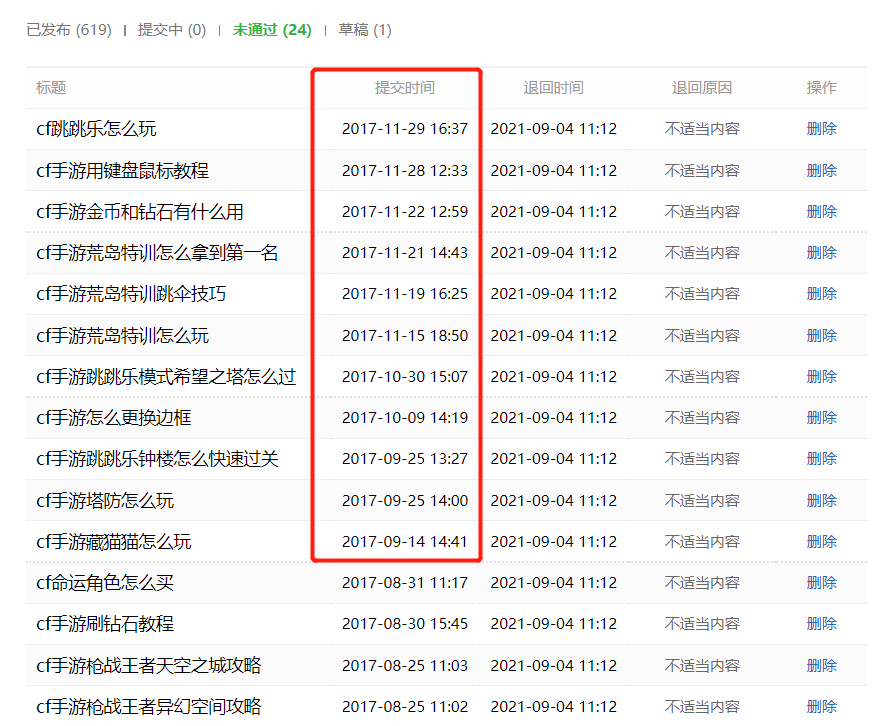Select submit time 2017-10-30 15:07
Screen dimensions: 884x726
[405, 377]
